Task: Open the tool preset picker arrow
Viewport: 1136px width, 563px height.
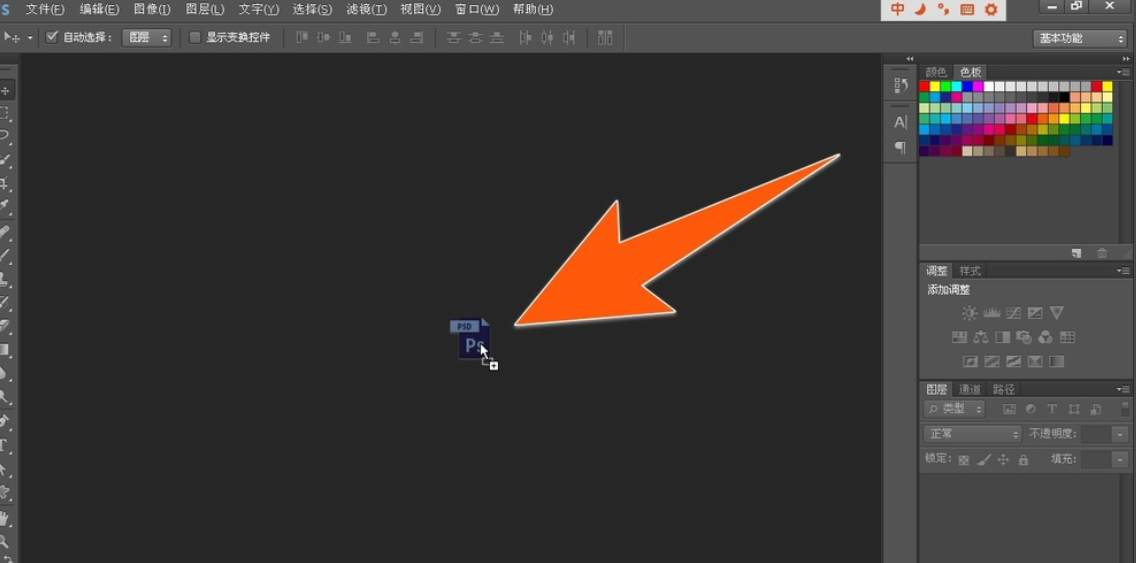Action: pos(30,38)
